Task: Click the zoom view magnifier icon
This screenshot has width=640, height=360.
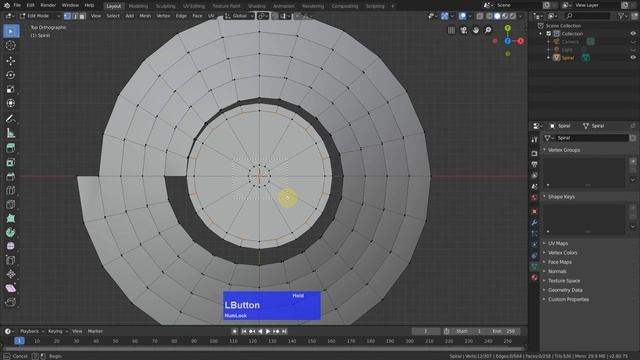Action: [488, 30]
